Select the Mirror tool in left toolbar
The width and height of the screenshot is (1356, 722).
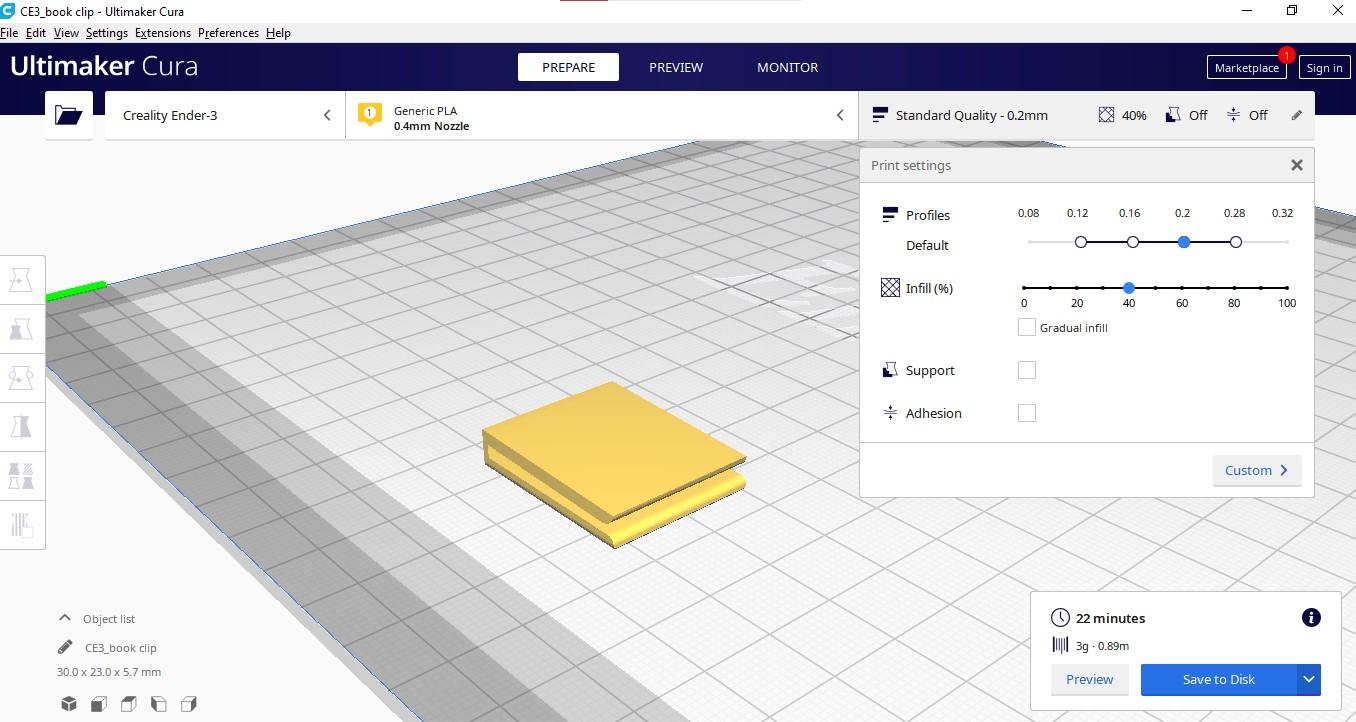[x=21, y=426]
